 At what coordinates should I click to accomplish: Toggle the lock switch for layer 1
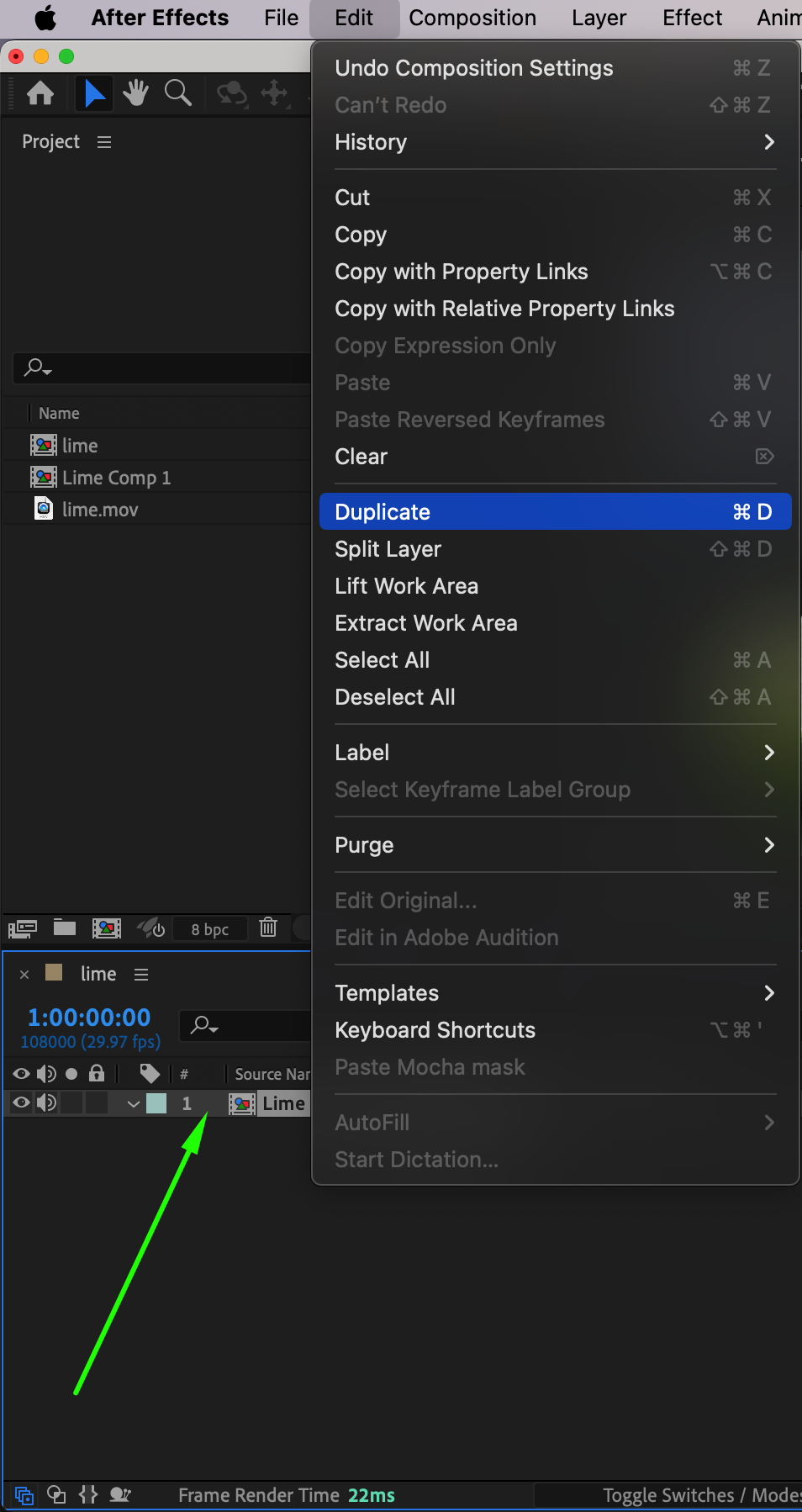pyautogui.click(x=98, y=1102)
